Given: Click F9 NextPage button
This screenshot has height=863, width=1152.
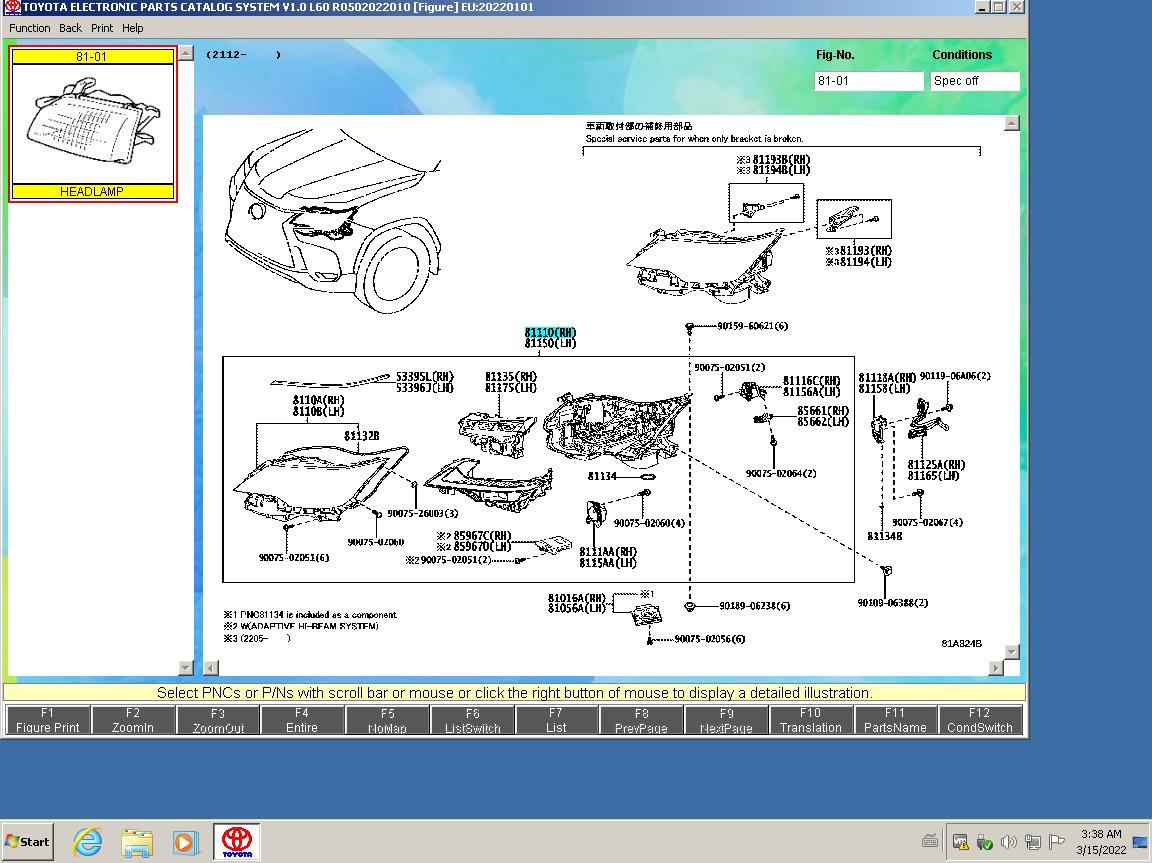Looking at the screenshot, I should click(727, 720).
